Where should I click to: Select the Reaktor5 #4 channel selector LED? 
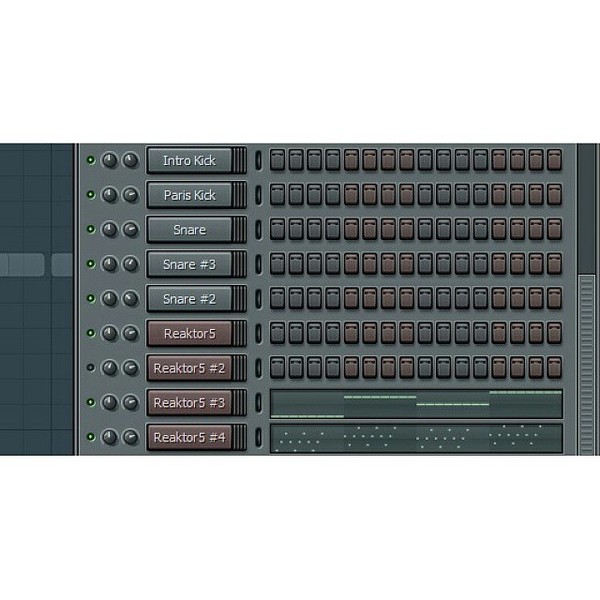pos(259,437)
